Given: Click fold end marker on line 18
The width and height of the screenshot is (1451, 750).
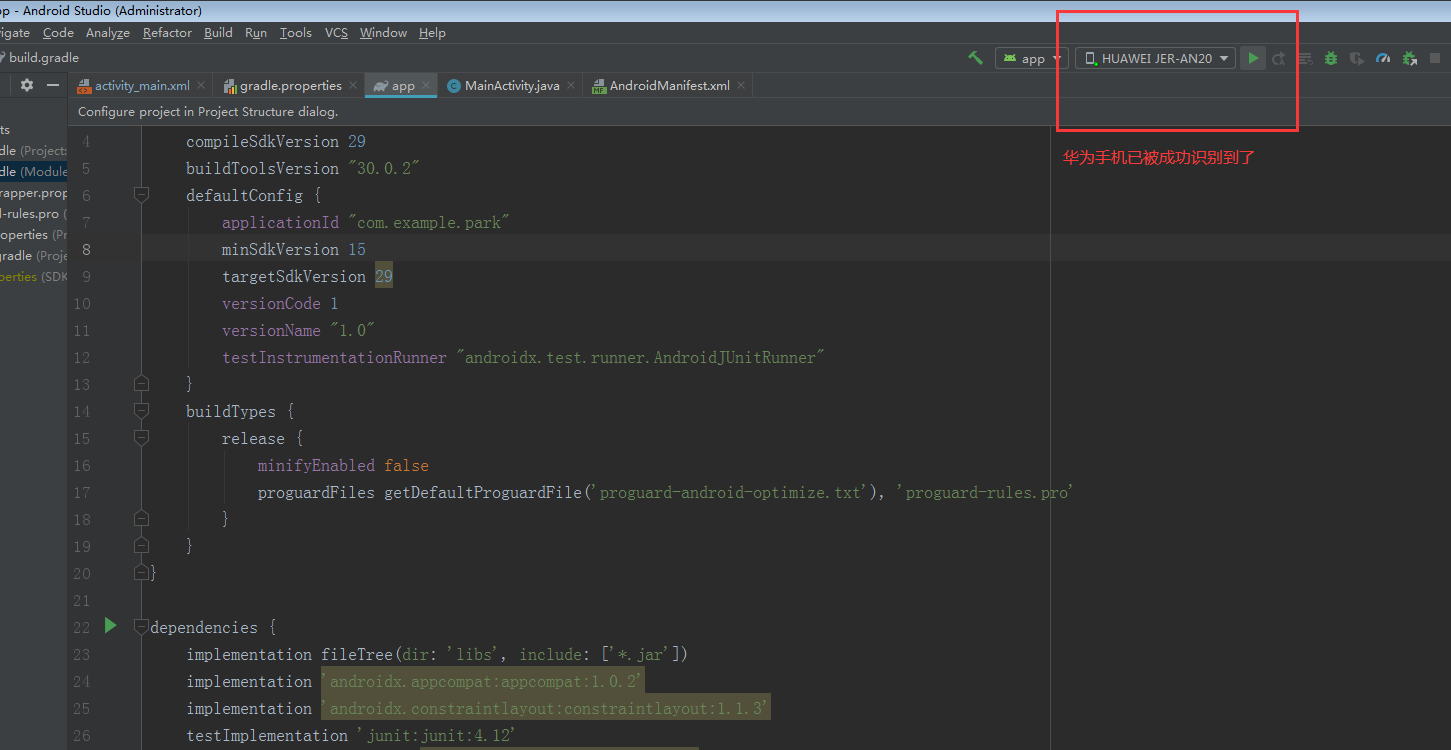Looking at the screenshot, I should [141, 519].
